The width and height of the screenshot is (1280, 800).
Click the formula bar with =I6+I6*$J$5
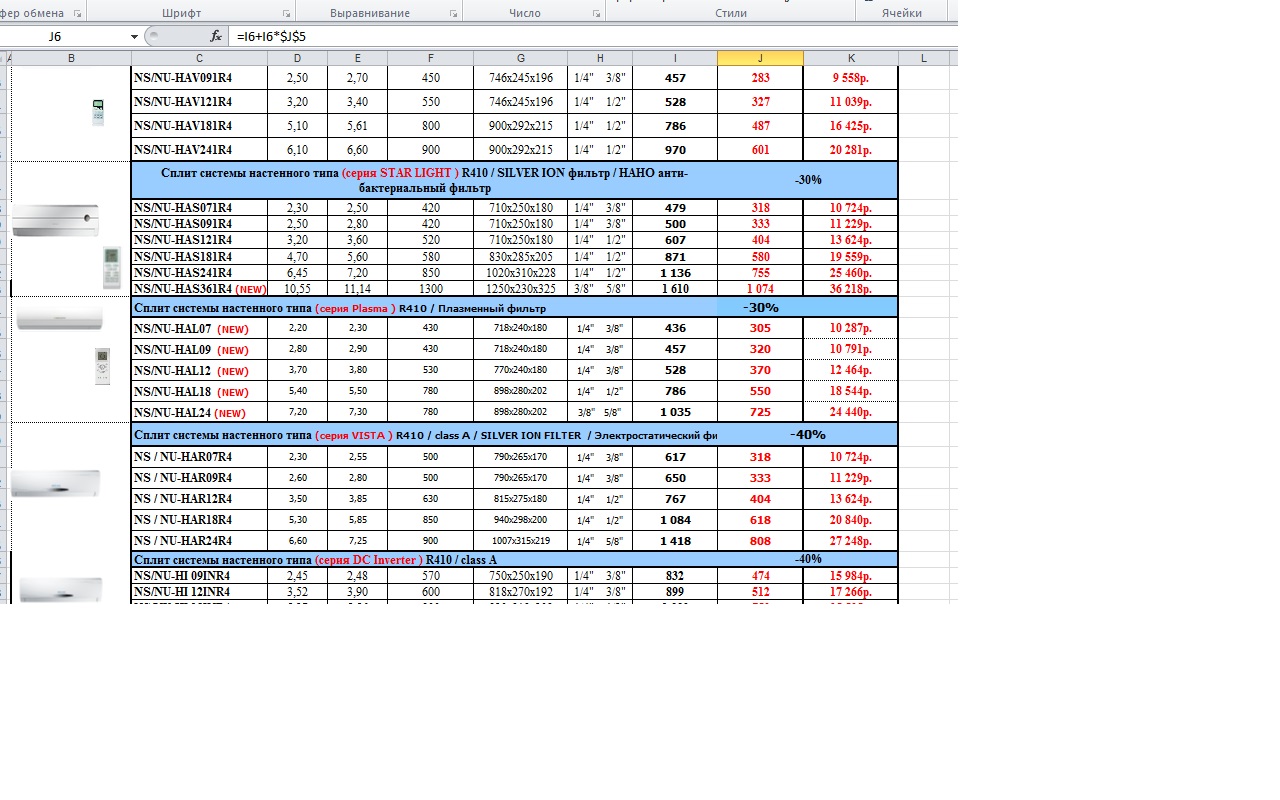[594, 36]
